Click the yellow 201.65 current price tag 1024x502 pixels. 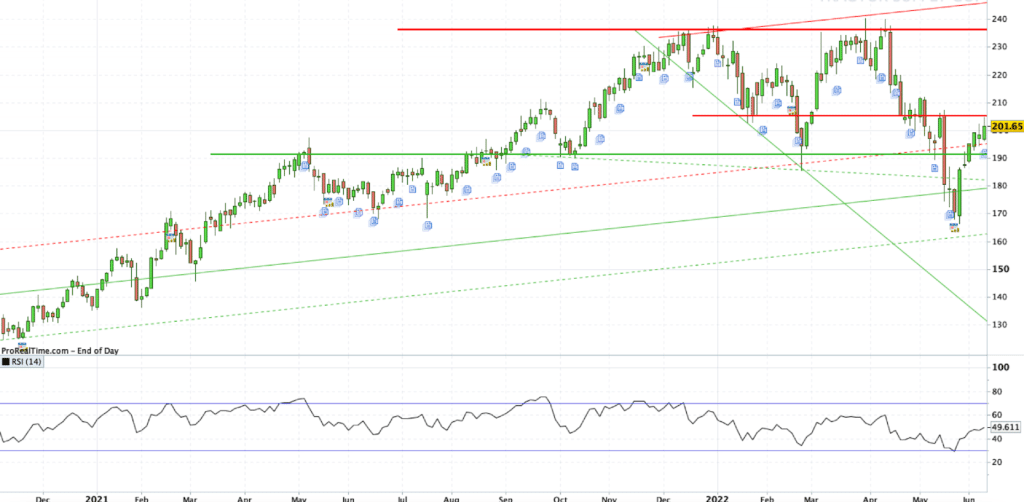(x=1004, y=127)
